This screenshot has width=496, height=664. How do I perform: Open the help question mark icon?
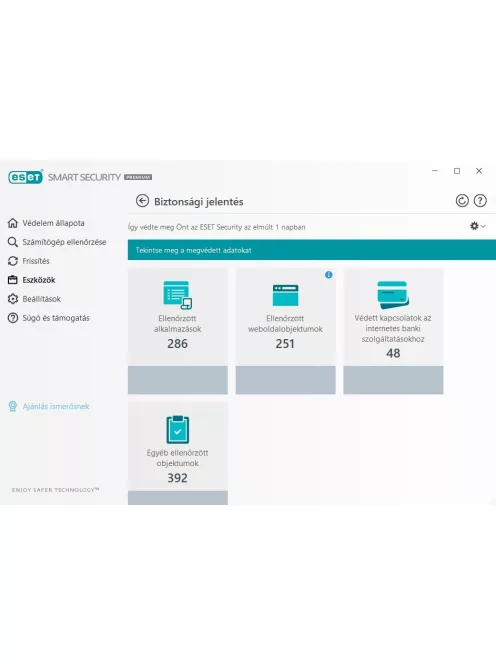coord(480,201)
